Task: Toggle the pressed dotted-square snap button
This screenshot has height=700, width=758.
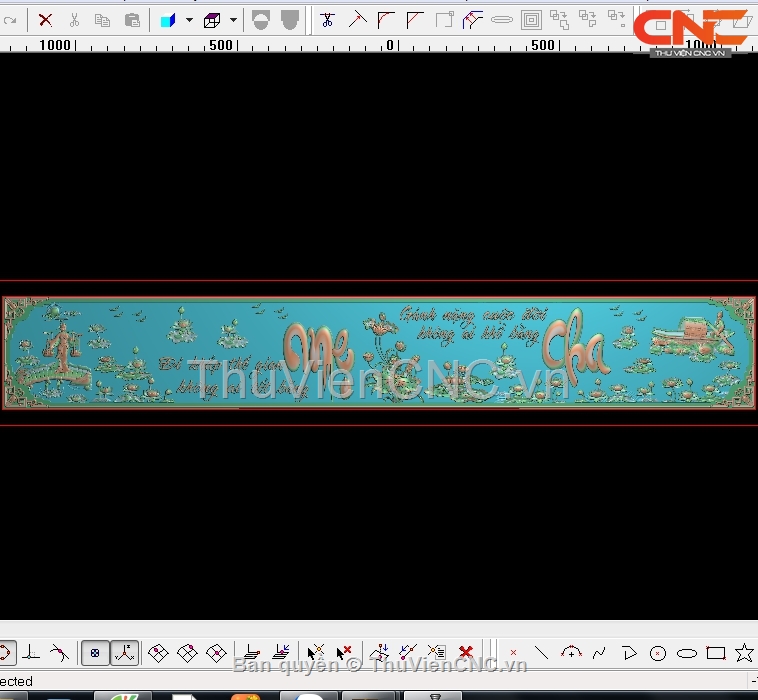Action: (95, 653)
